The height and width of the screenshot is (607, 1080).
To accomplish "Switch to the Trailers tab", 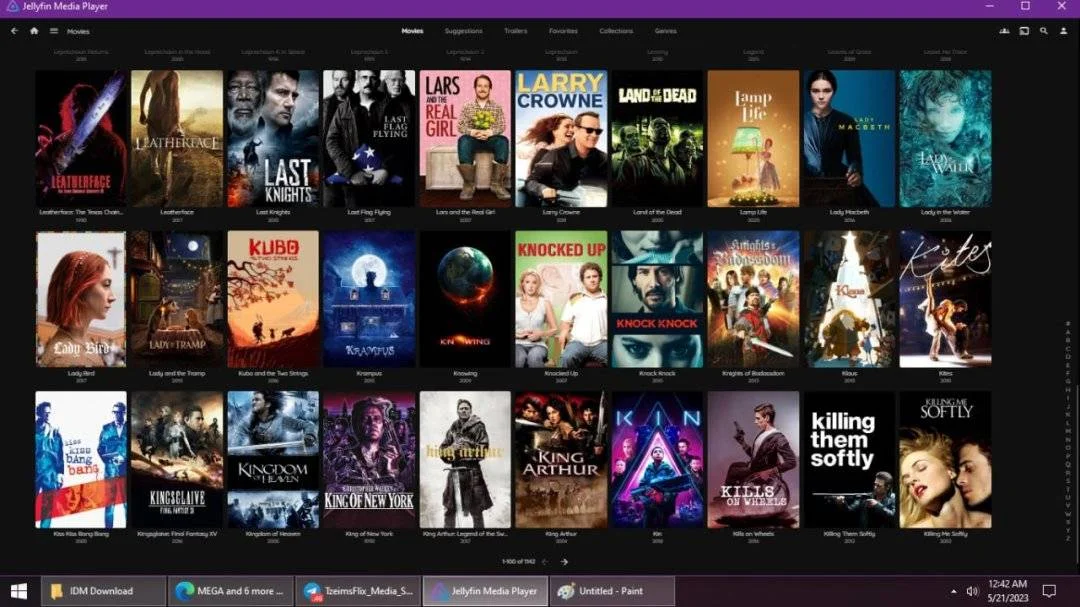I will pyautogui.click(x=515, y=31).
